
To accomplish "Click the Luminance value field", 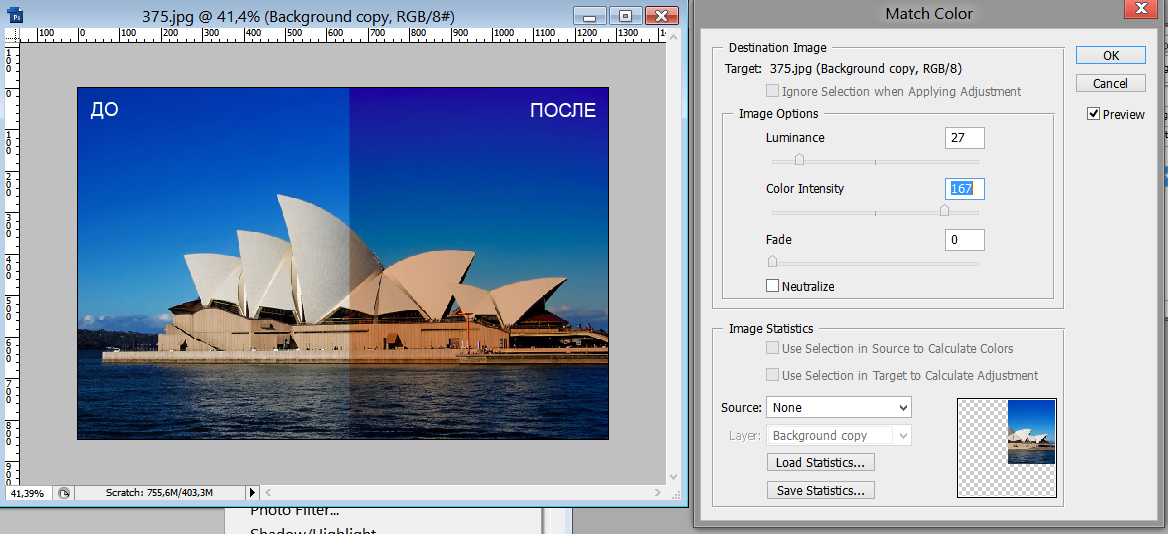I will point(965,138).
